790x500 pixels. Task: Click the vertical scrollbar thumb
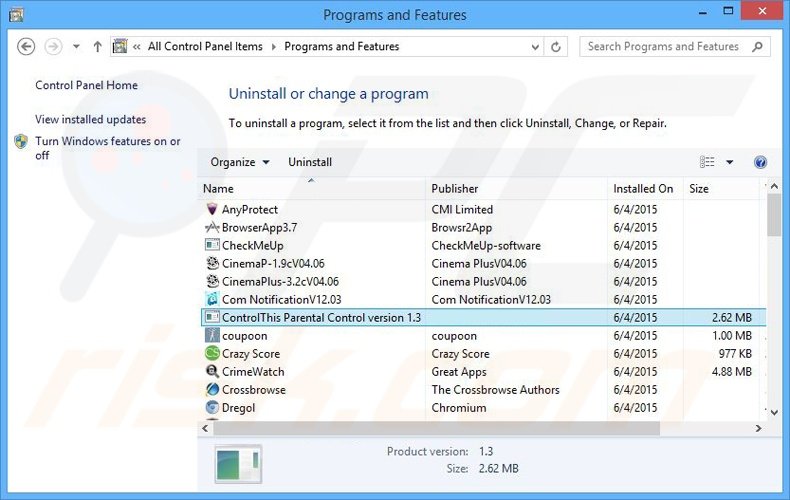[774, 215]
